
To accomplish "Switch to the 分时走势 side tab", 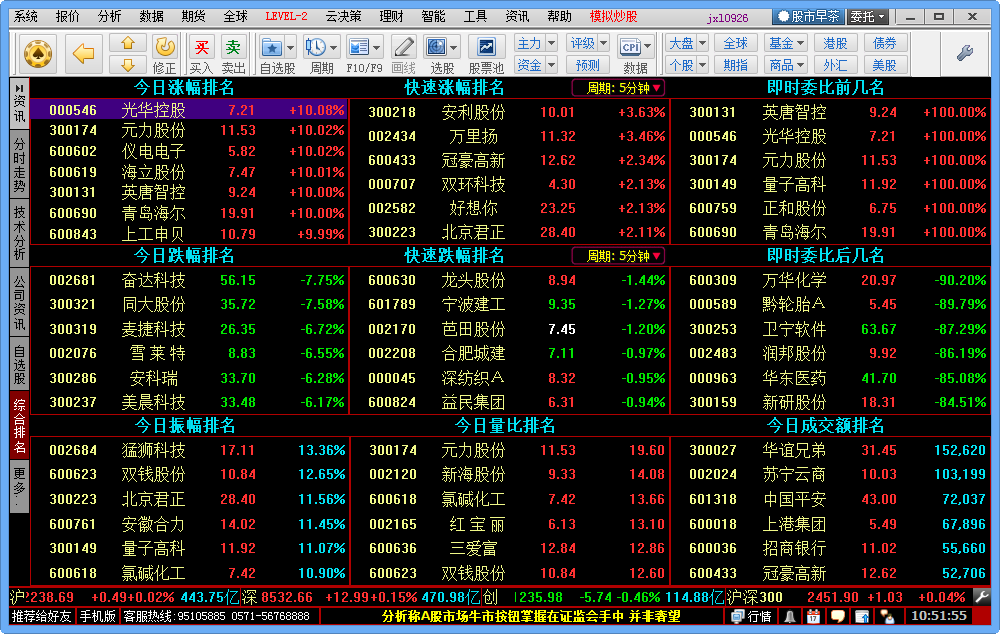I will point(20,166).
